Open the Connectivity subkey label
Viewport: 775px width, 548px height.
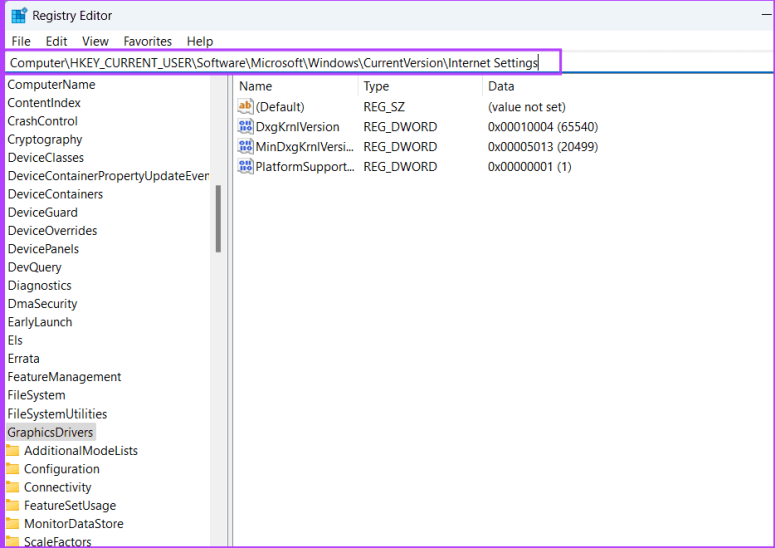point(58,487)
